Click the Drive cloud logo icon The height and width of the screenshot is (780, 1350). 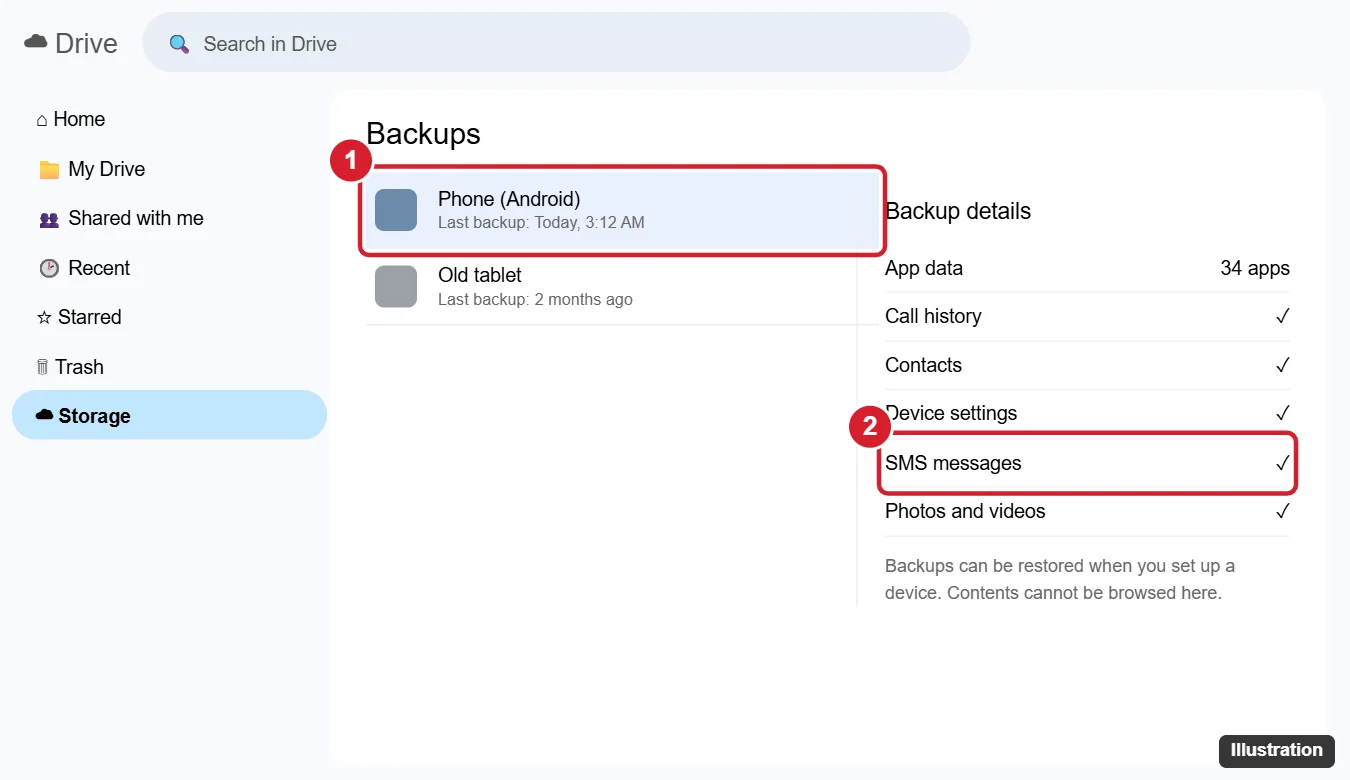(x=36, y=43)
